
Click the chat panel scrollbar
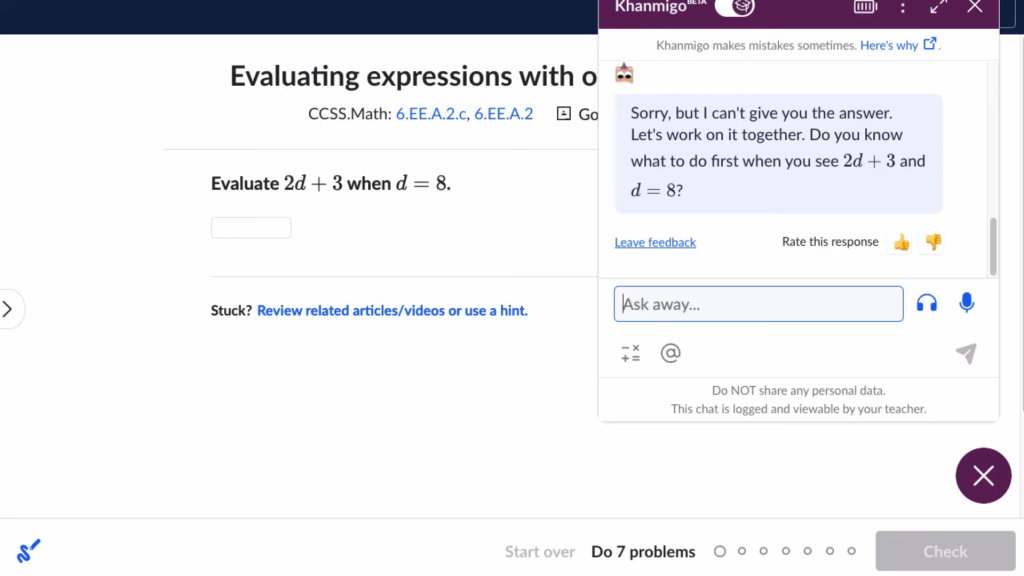[x=993, y=245]
